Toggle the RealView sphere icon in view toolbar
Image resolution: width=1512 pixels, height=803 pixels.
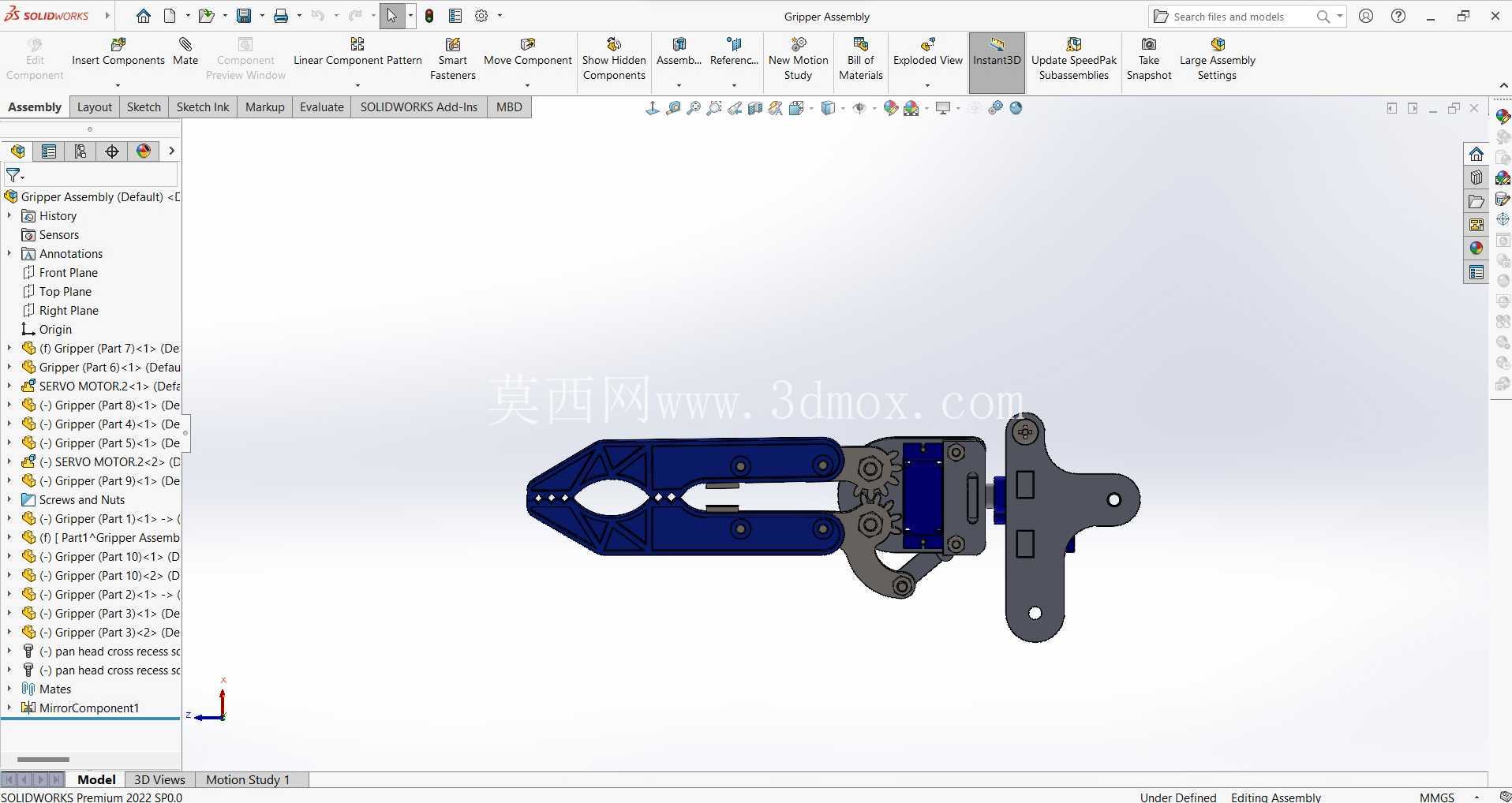pyautogui.click(x=1016, y=108)
